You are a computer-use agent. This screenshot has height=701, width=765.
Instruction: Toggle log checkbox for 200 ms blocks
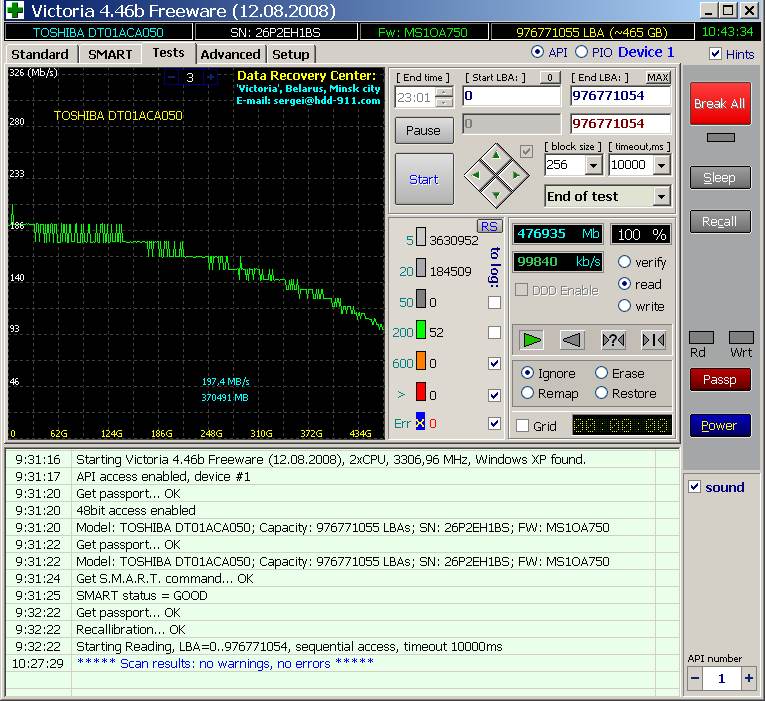(494, 333)
